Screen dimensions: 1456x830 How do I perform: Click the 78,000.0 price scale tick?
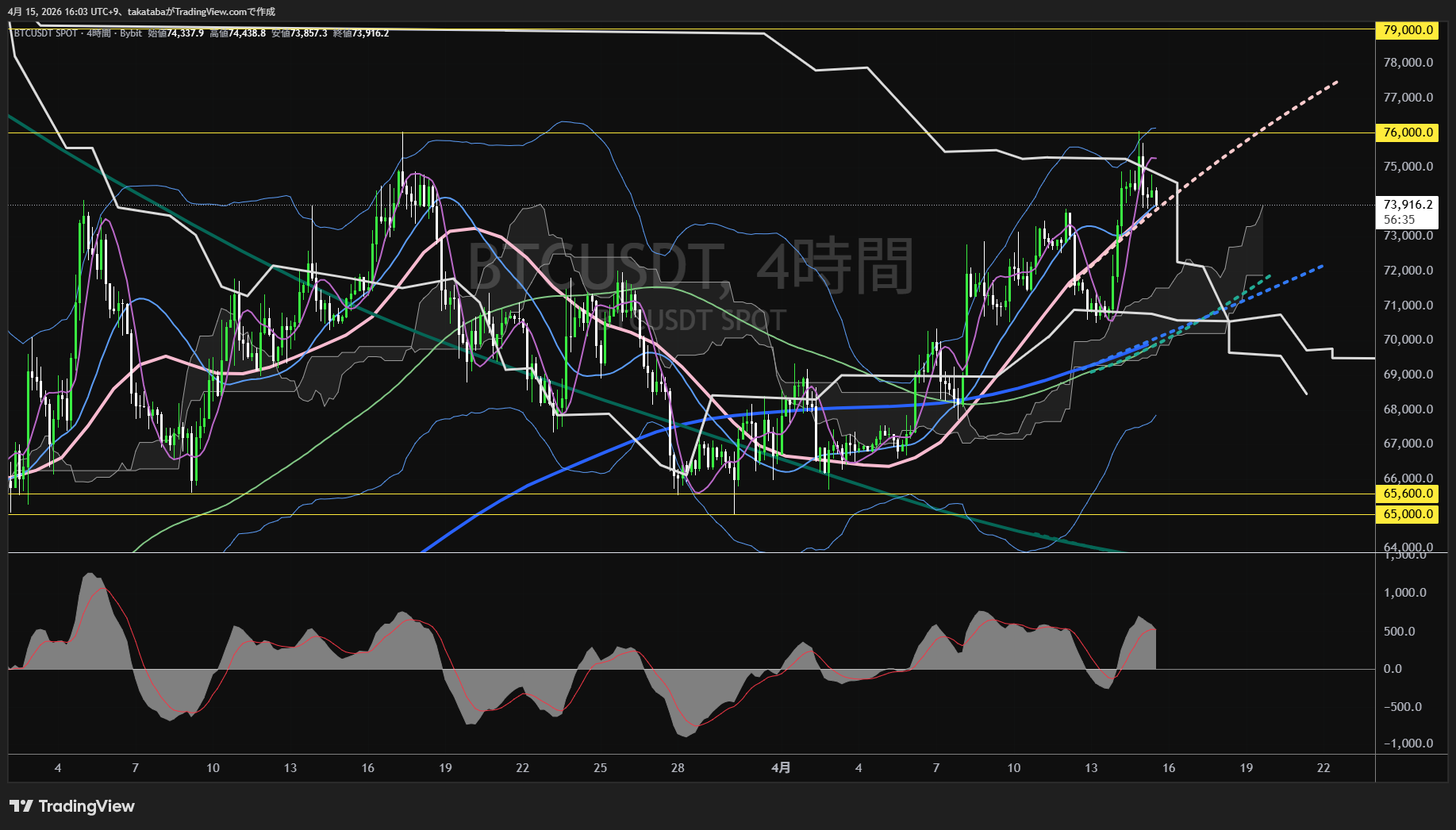(x=1408, y=63)
